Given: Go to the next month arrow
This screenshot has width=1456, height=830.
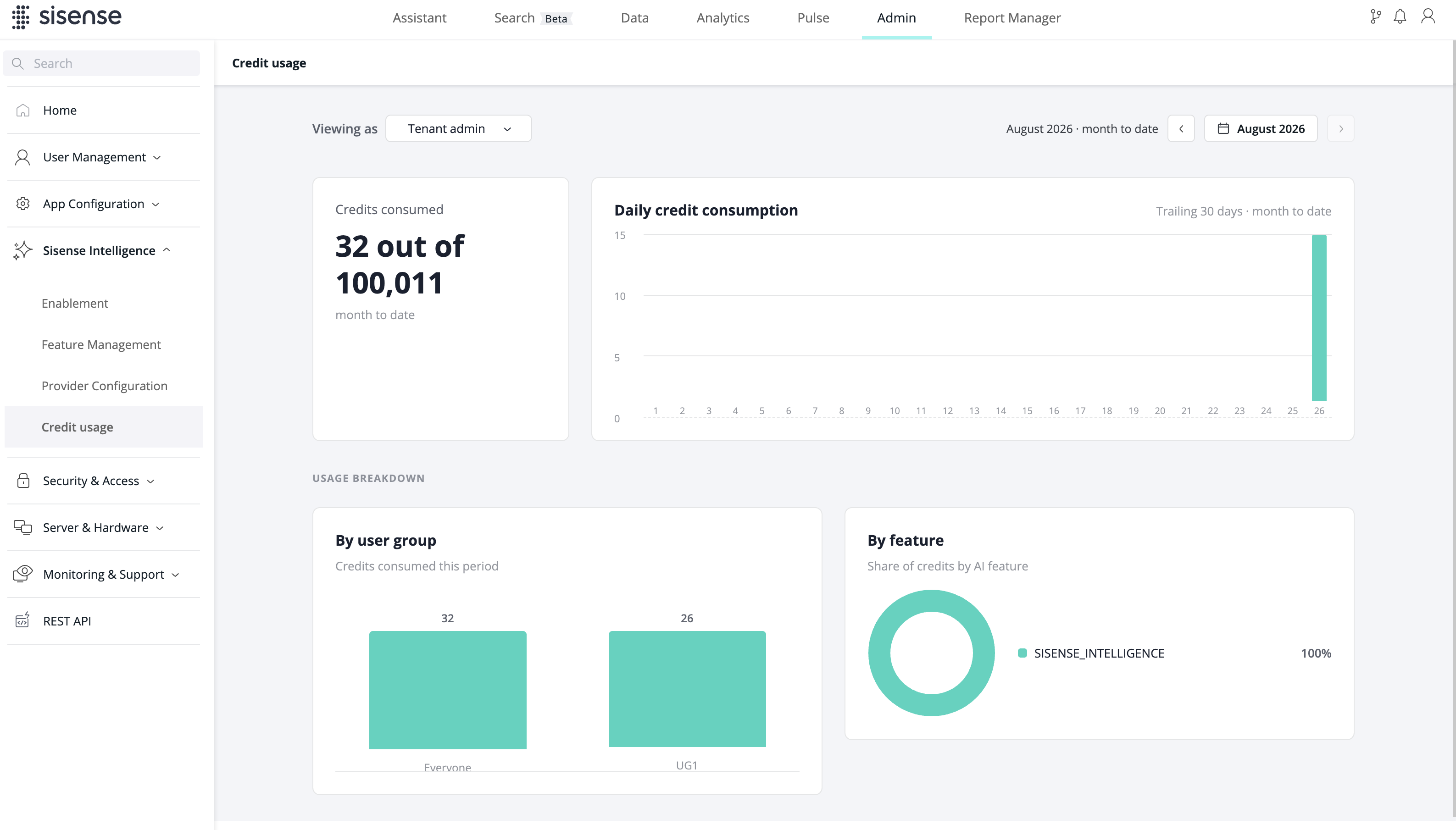Looking at the screenshot, I should point(1340,129).
